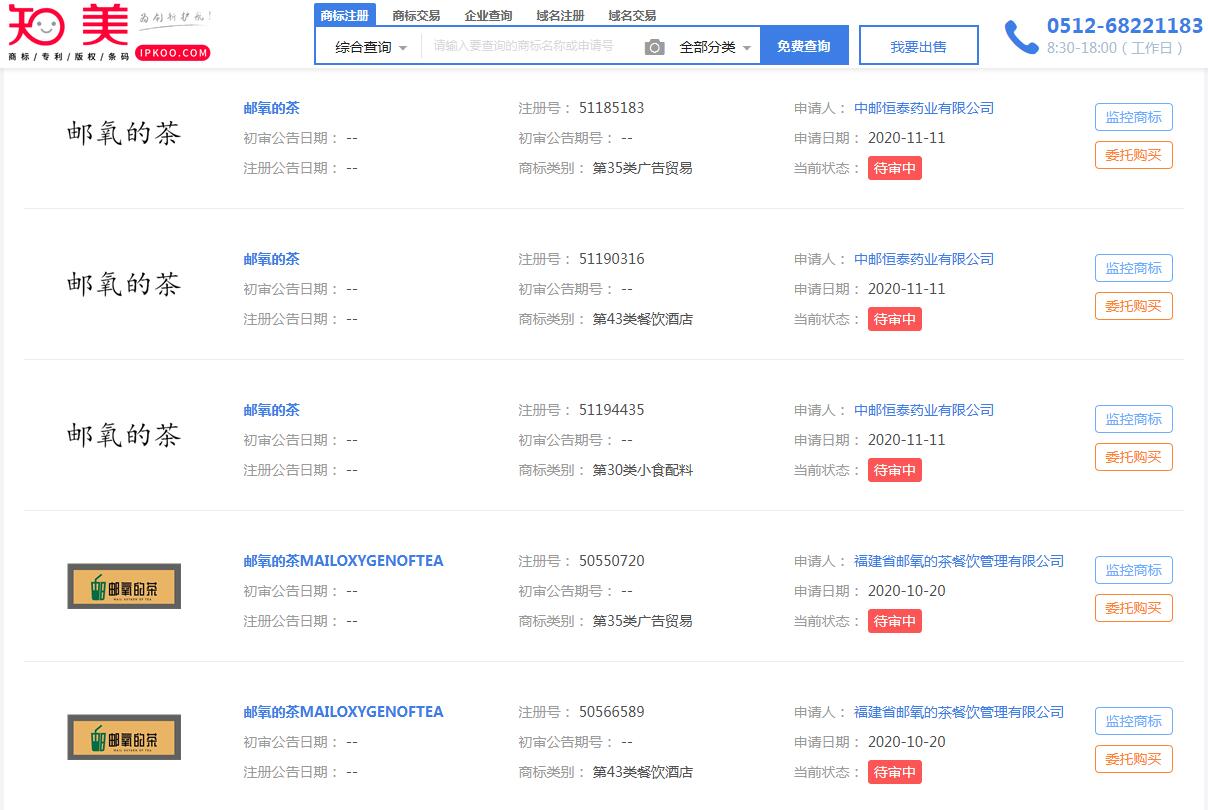Image resolution: width=1208 pixels, height=810 pixels.
Task: Click application date 2020-10-20 in row 50550720
Action: pyautogui.click(x=907, y=591)
